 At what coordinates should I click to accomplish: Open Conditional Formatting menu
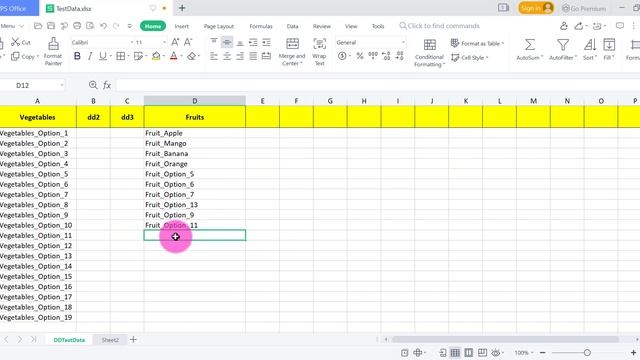[429, 53]
